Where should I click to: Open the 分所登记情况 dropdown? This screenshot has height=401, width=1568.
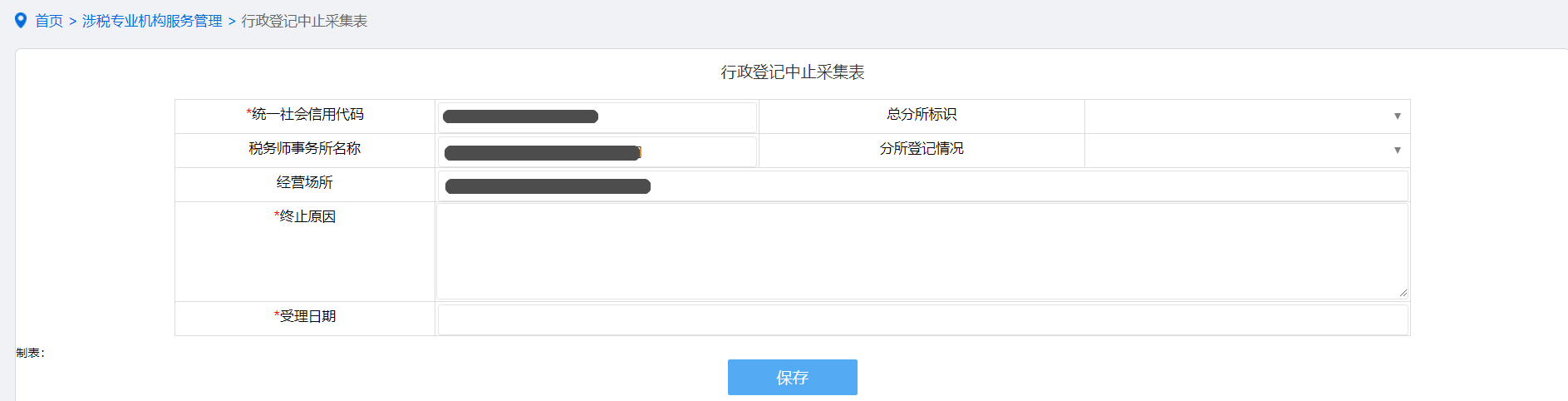1246,151
